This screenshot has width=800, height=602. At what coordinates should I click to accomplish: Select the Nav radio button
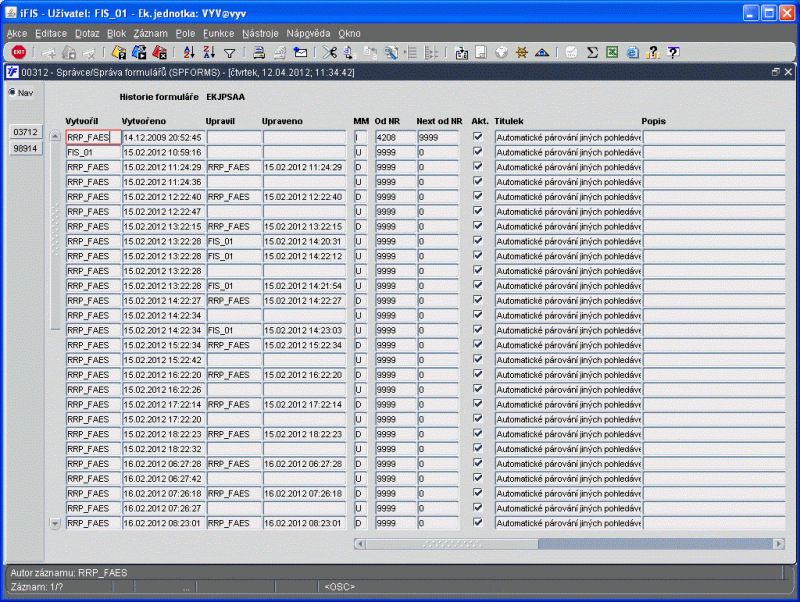(x=12, y=92)
